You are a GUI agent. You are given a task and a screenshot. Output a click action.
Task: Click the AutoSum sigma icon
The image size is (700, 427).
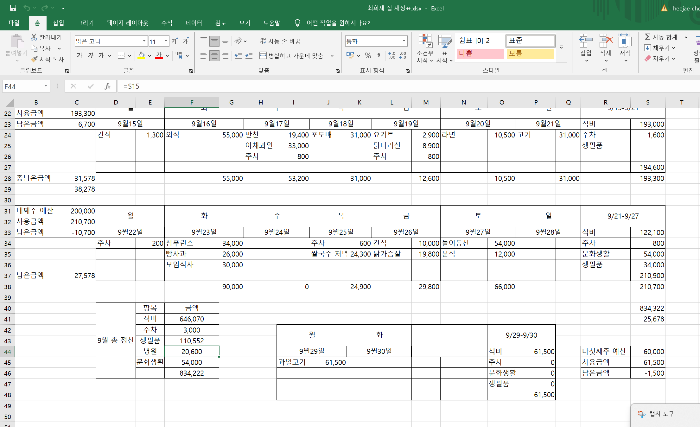(x=647, y=37)
